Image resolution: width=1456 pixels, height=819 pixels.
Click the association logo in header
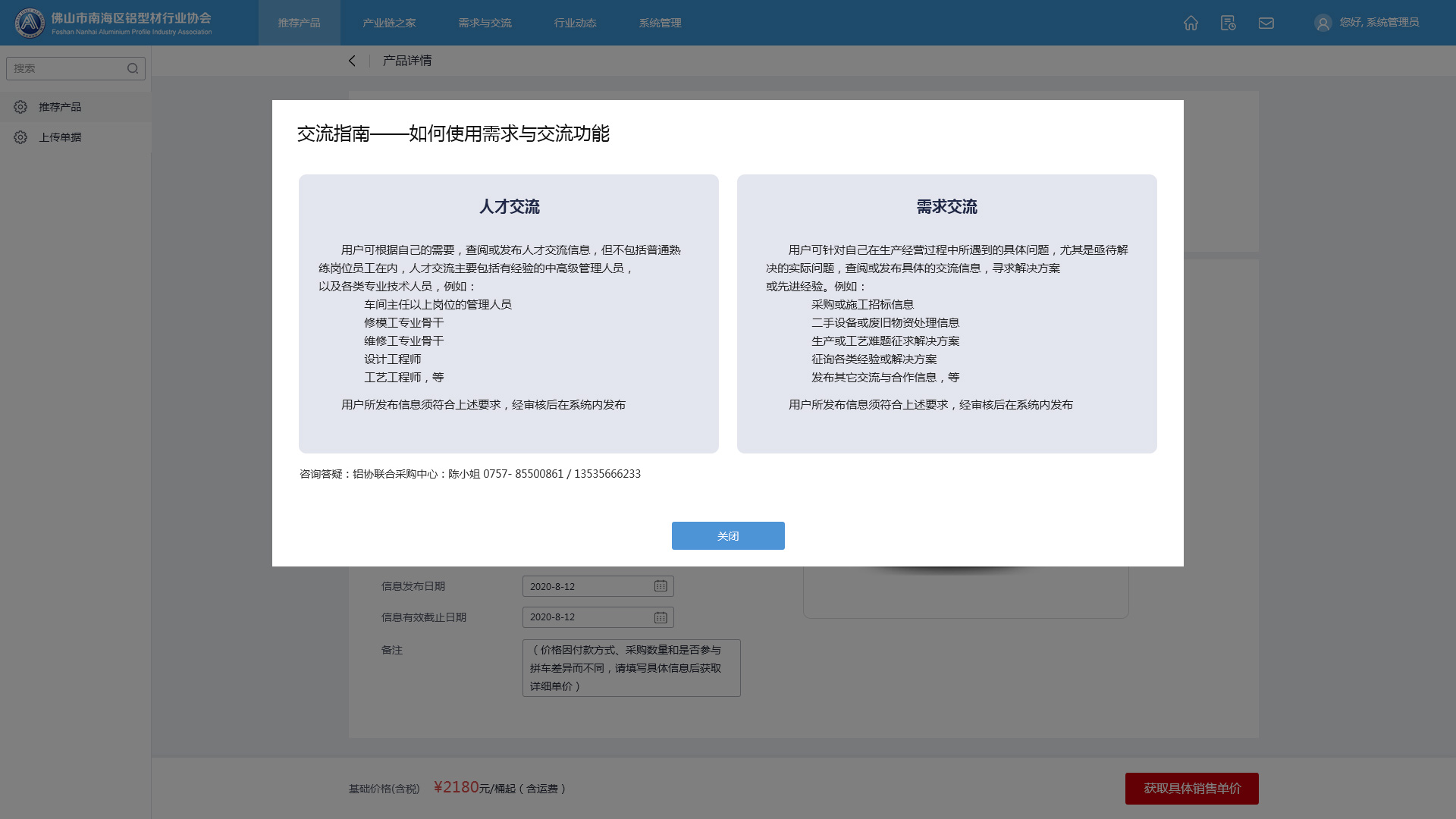coord(30,23)
